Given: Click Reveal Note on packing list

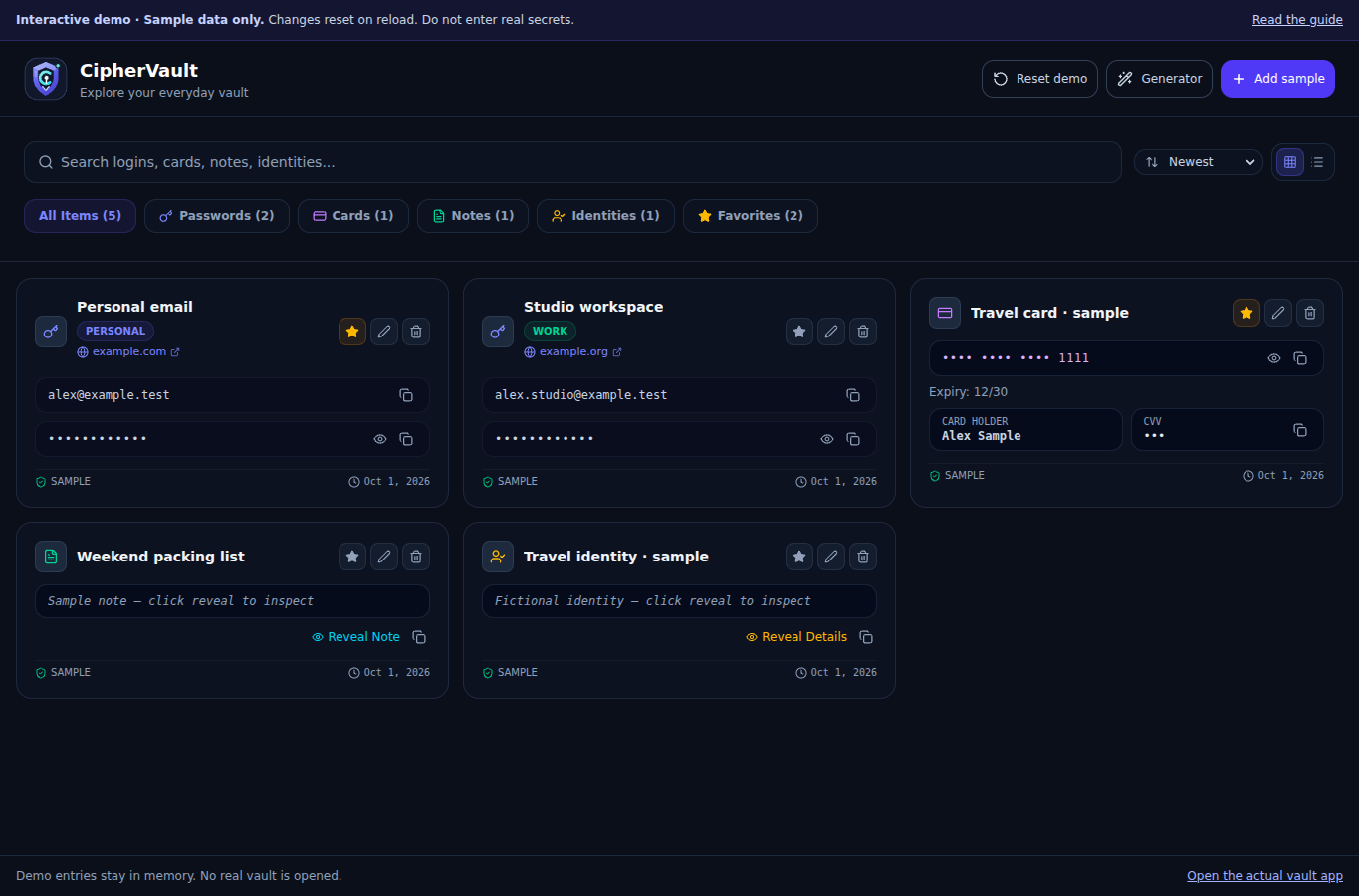Looking at the screenshot, I should coord(355,637).
